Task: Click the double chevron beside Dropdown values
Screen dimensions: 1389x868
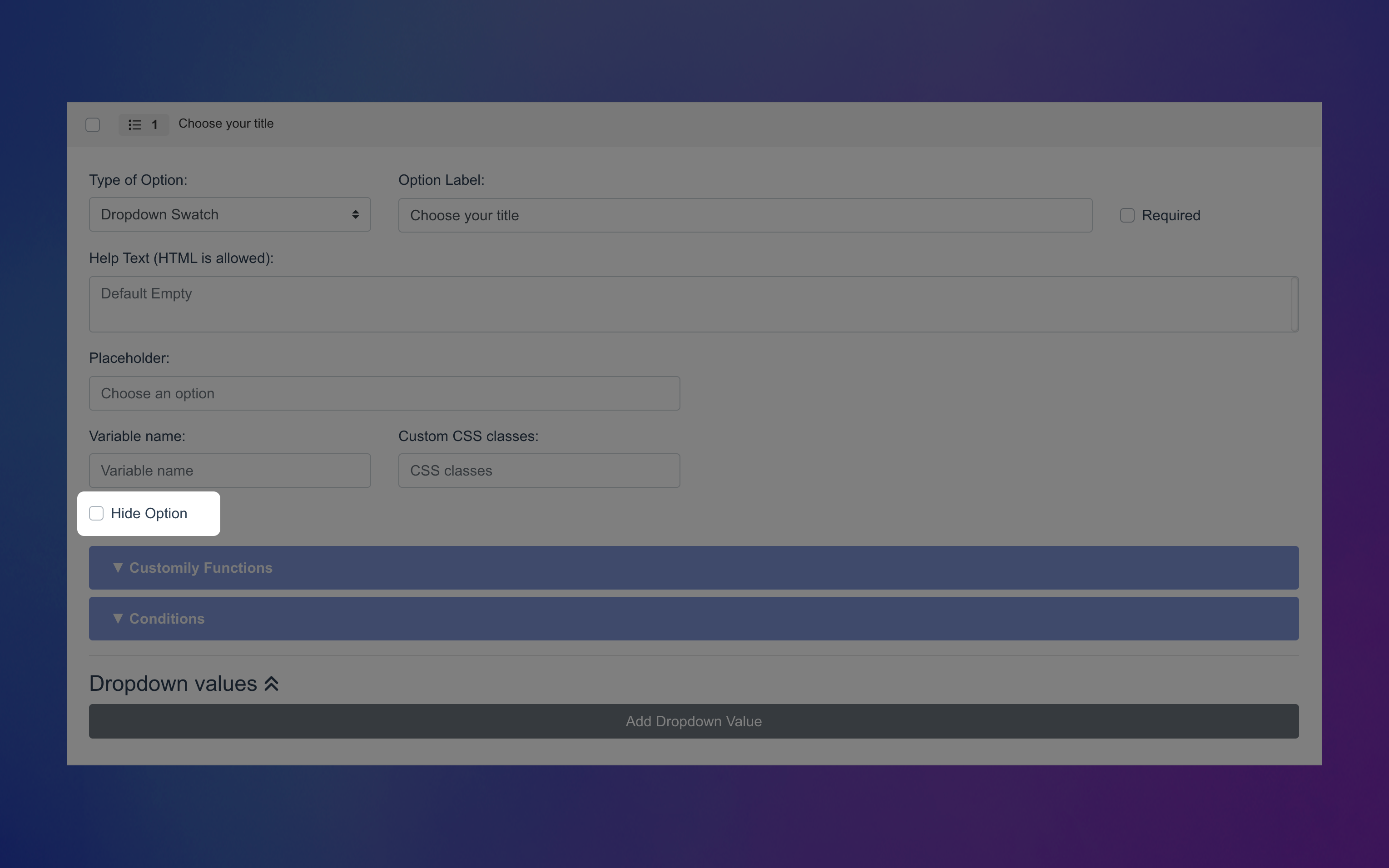Action: pos(272,684)
